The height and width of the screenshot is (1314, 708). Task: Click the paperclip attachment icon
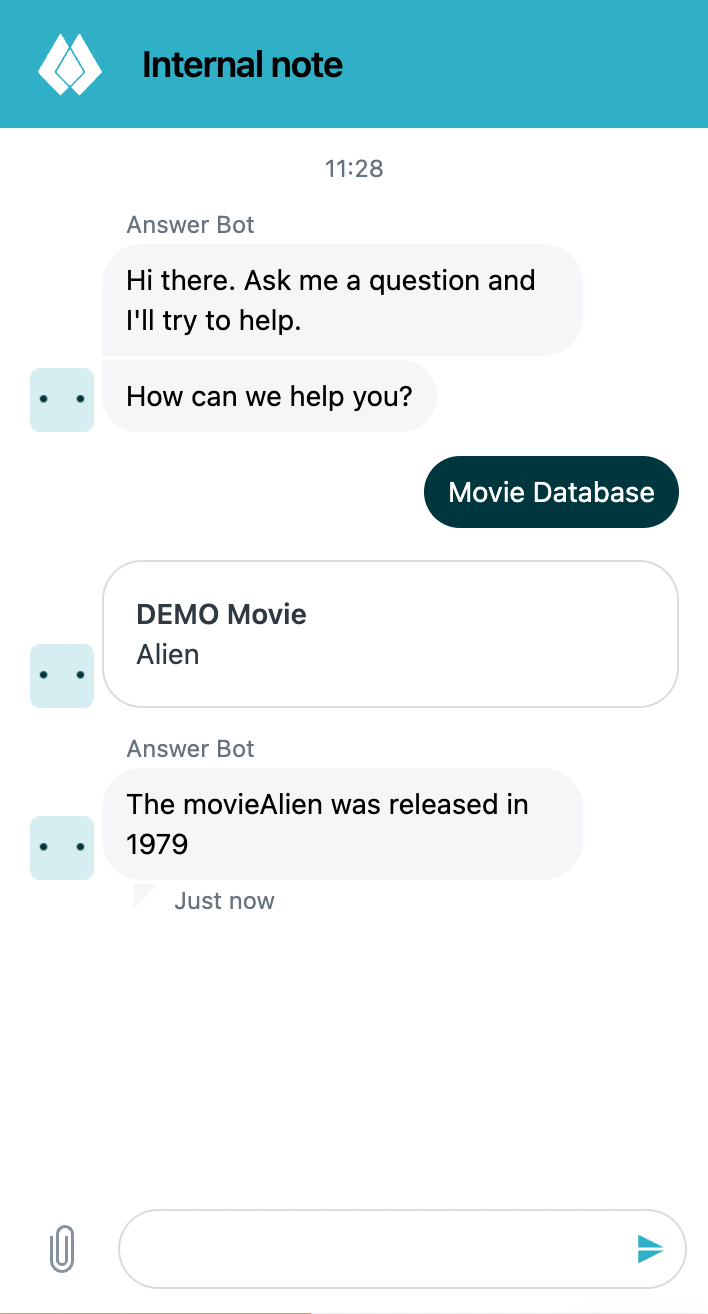point(62,1249)
